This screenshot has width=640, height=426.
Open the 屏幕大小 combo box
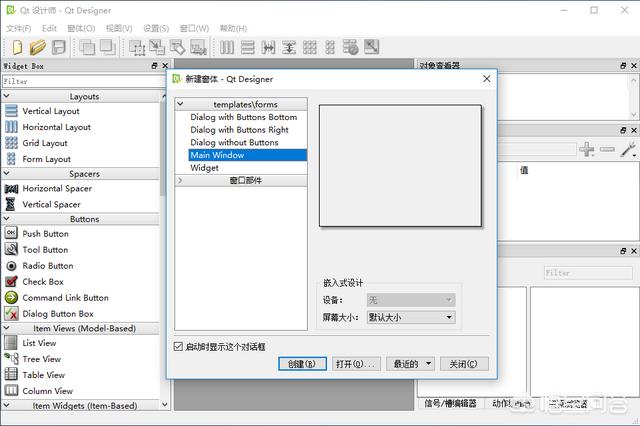(x=411, y=317)
